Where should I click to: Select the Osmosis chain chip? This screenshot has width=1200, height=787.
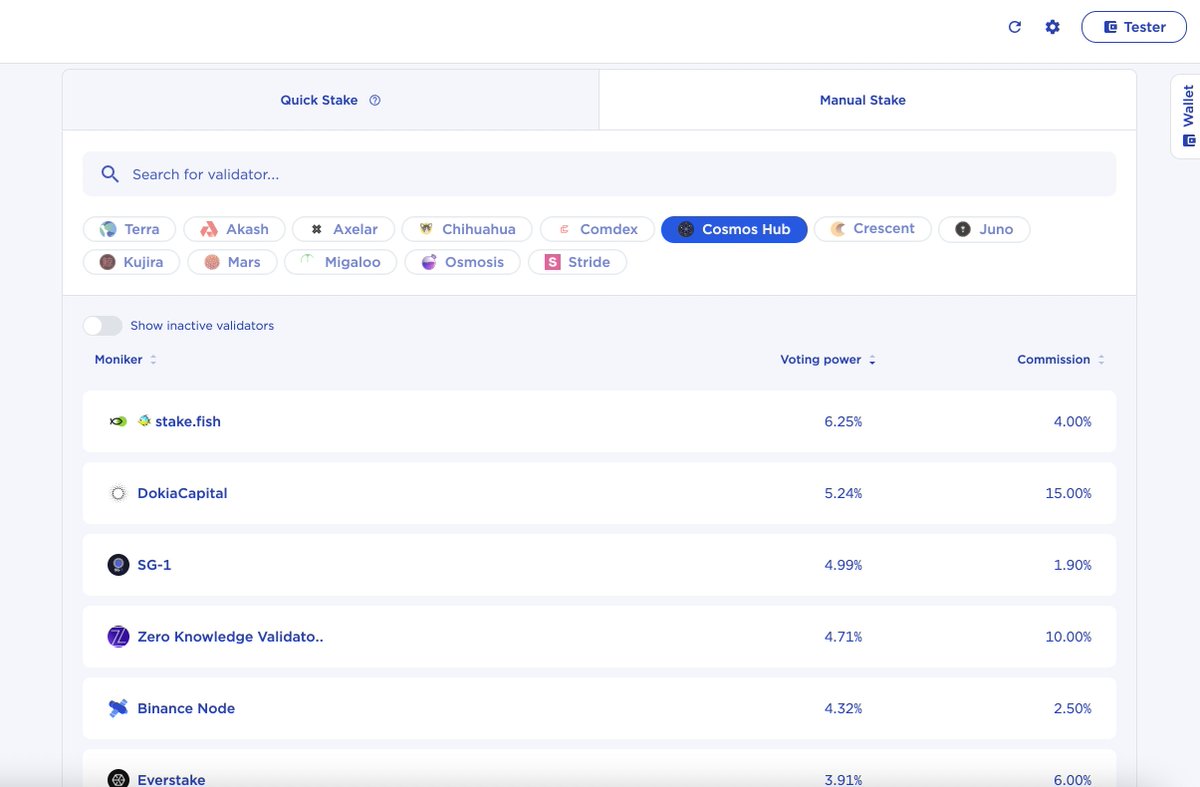462,262
